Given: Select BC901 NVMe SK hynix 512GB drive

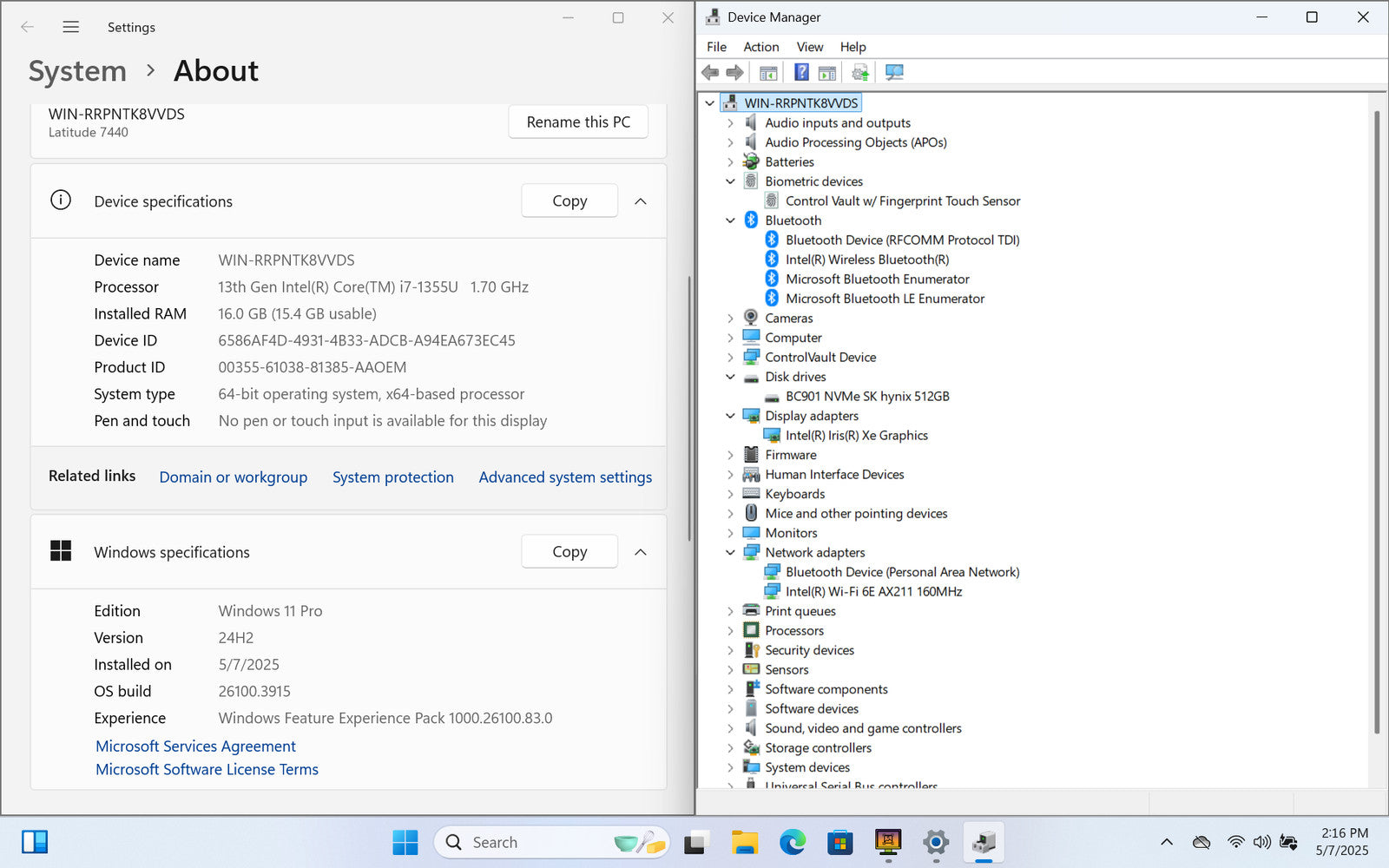Looking at the screenshot, I should point(867,396).
